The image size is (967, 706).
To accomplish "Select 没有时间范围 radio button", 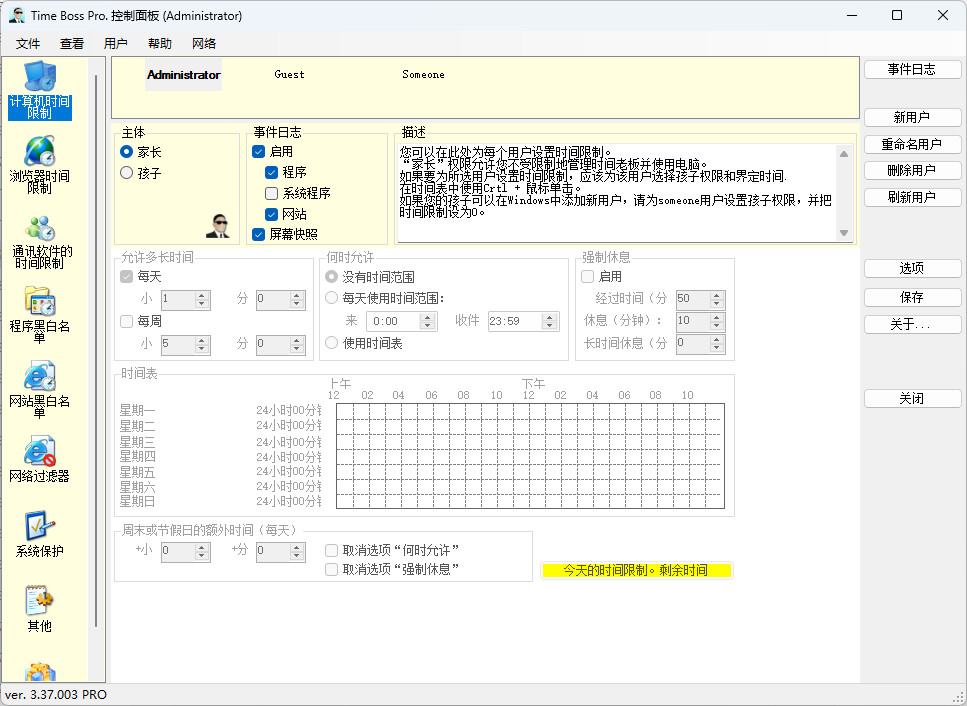I will click(x=331, y=277).
